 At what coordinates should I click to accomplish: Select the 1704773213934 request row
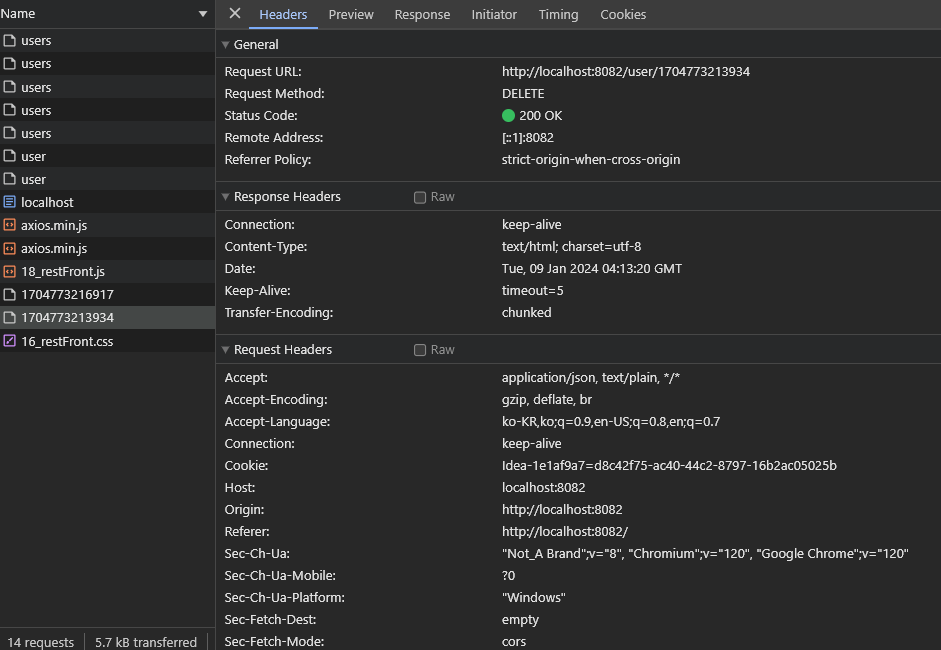[107, 317]
